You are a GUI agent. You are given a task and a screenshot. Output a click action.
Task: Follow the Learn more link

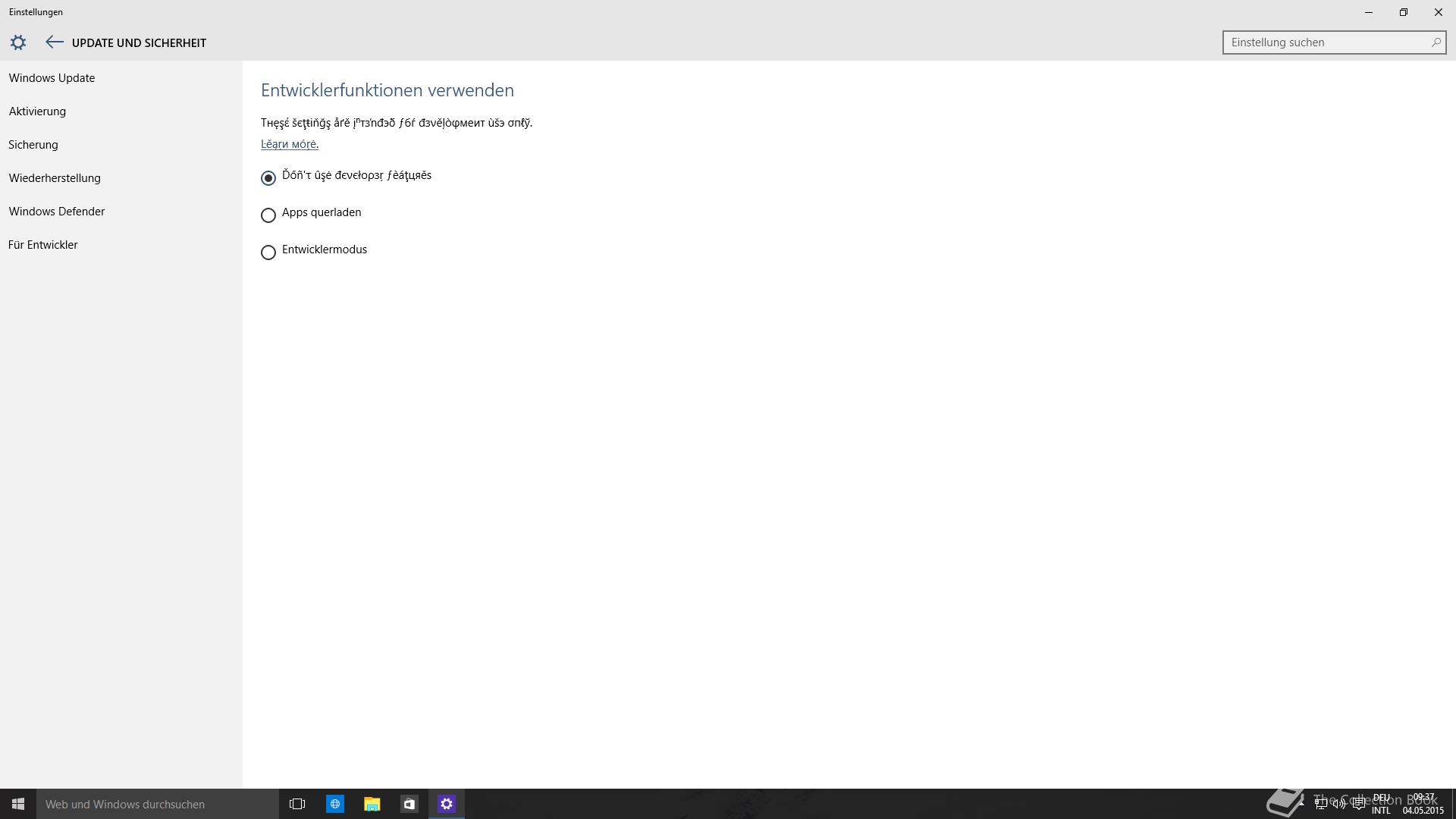(x=290, y=144)
